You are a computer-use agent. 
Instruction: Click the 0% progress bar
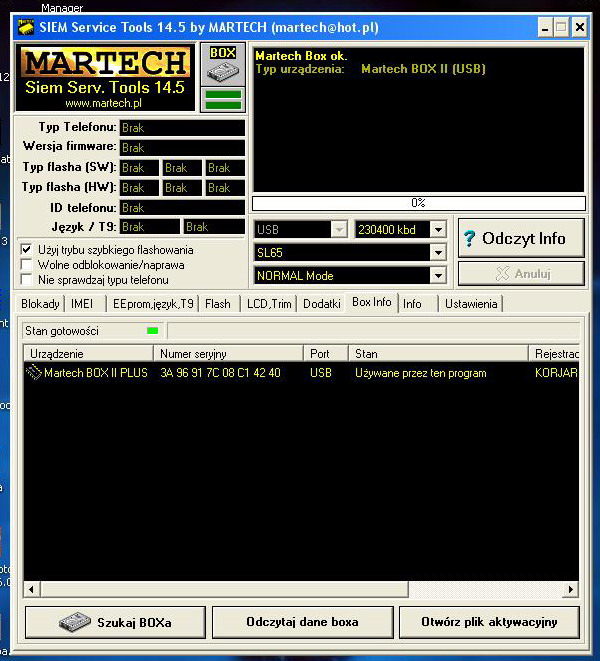[418, 203]
